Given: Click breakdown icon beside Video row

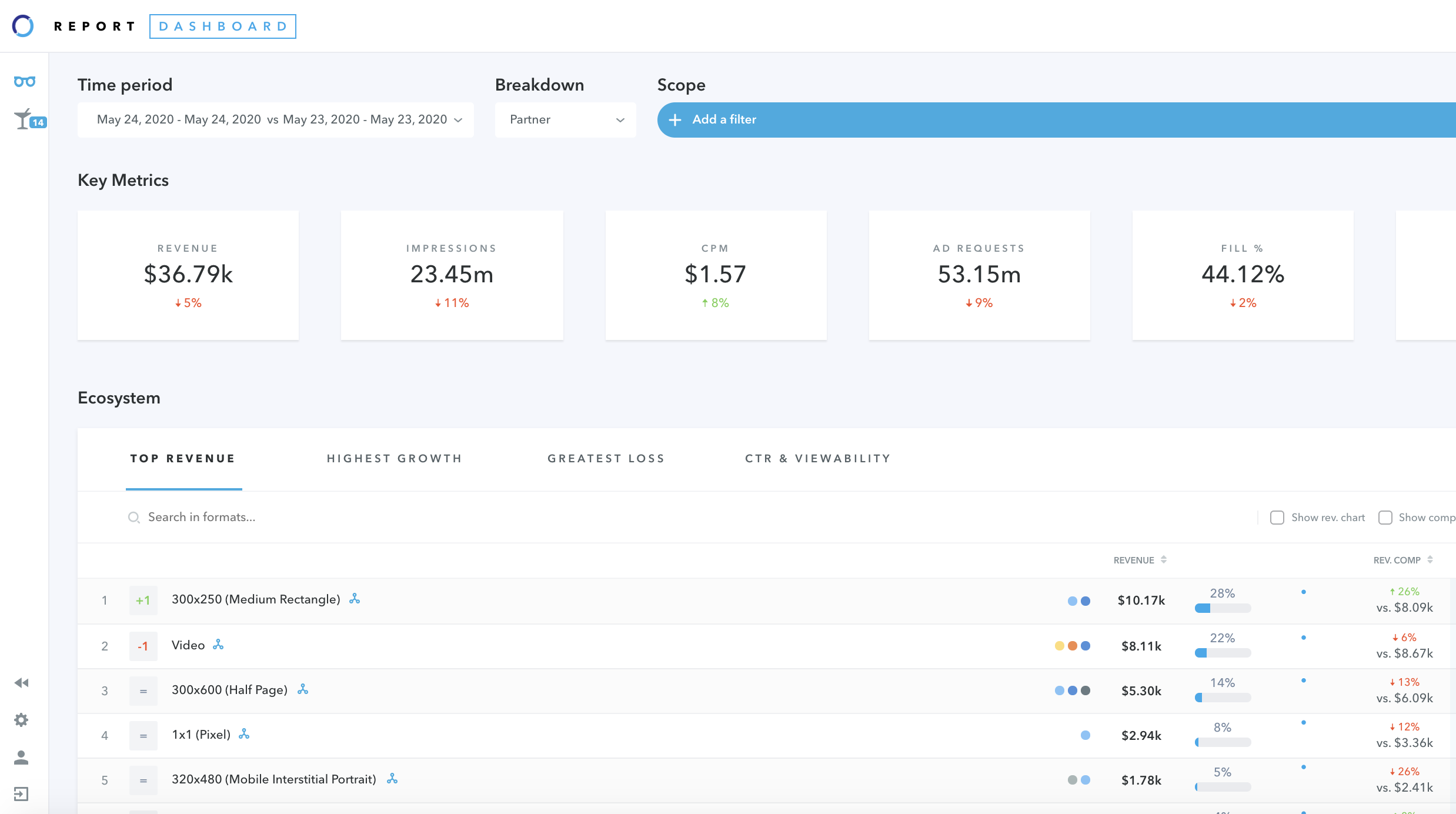Looking at the screenshot, I should pos(218,645).
